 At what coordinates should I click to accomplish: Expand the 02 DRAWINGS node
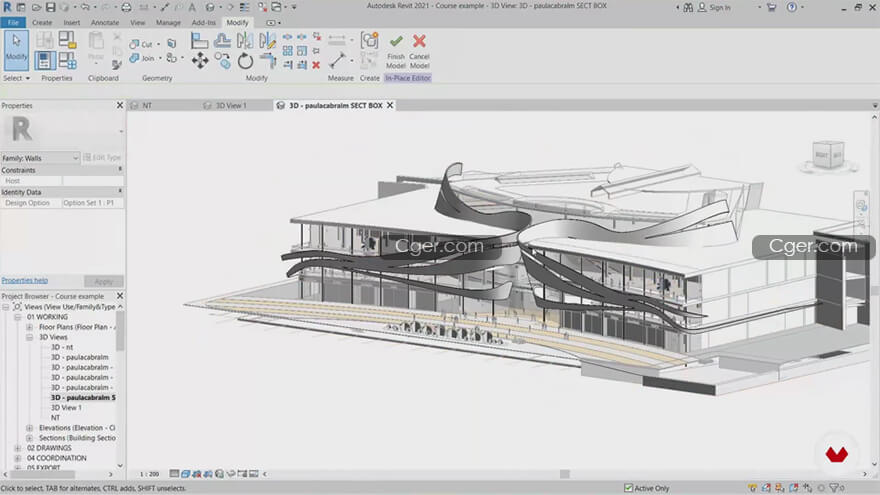pyautogui.click(x=18, y=448)
